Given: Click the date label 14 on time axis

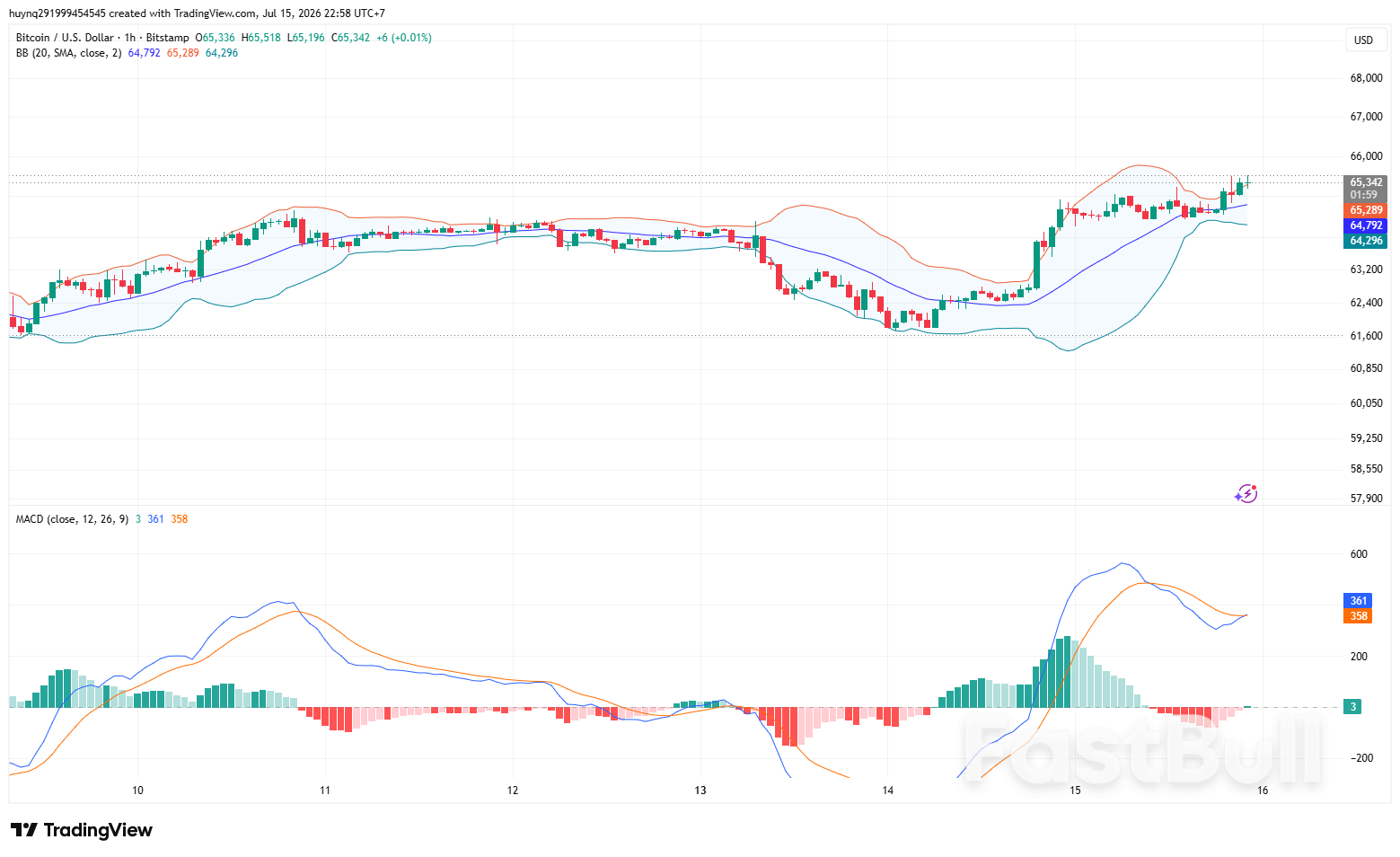Looking at the screenshot, I should pyautogui.click(x=888, y=791).
